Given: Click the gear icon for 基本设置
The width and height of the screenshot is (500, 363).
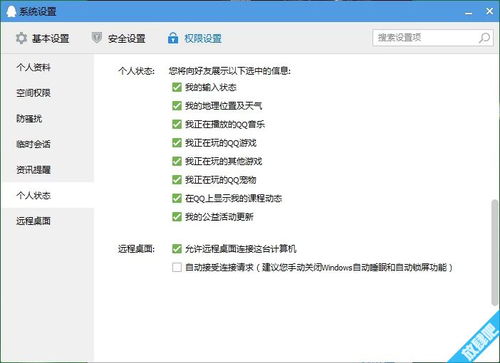Looking at the screenshot, I should pos(21,38).
